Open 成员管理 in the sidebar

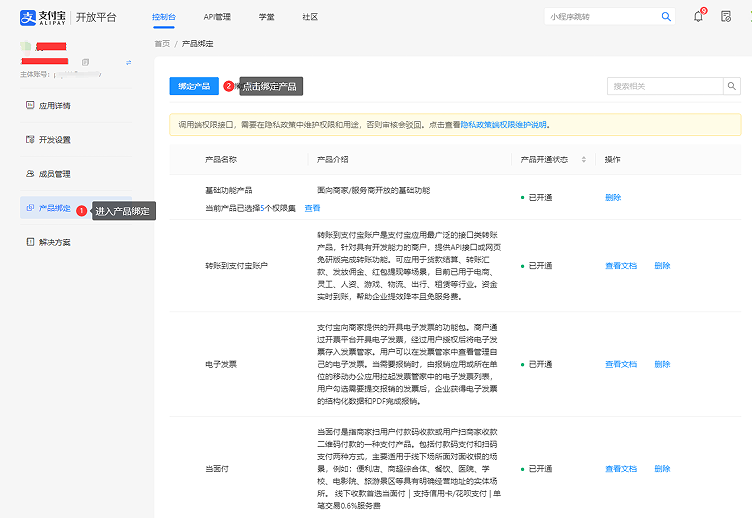tap(54, 173)
